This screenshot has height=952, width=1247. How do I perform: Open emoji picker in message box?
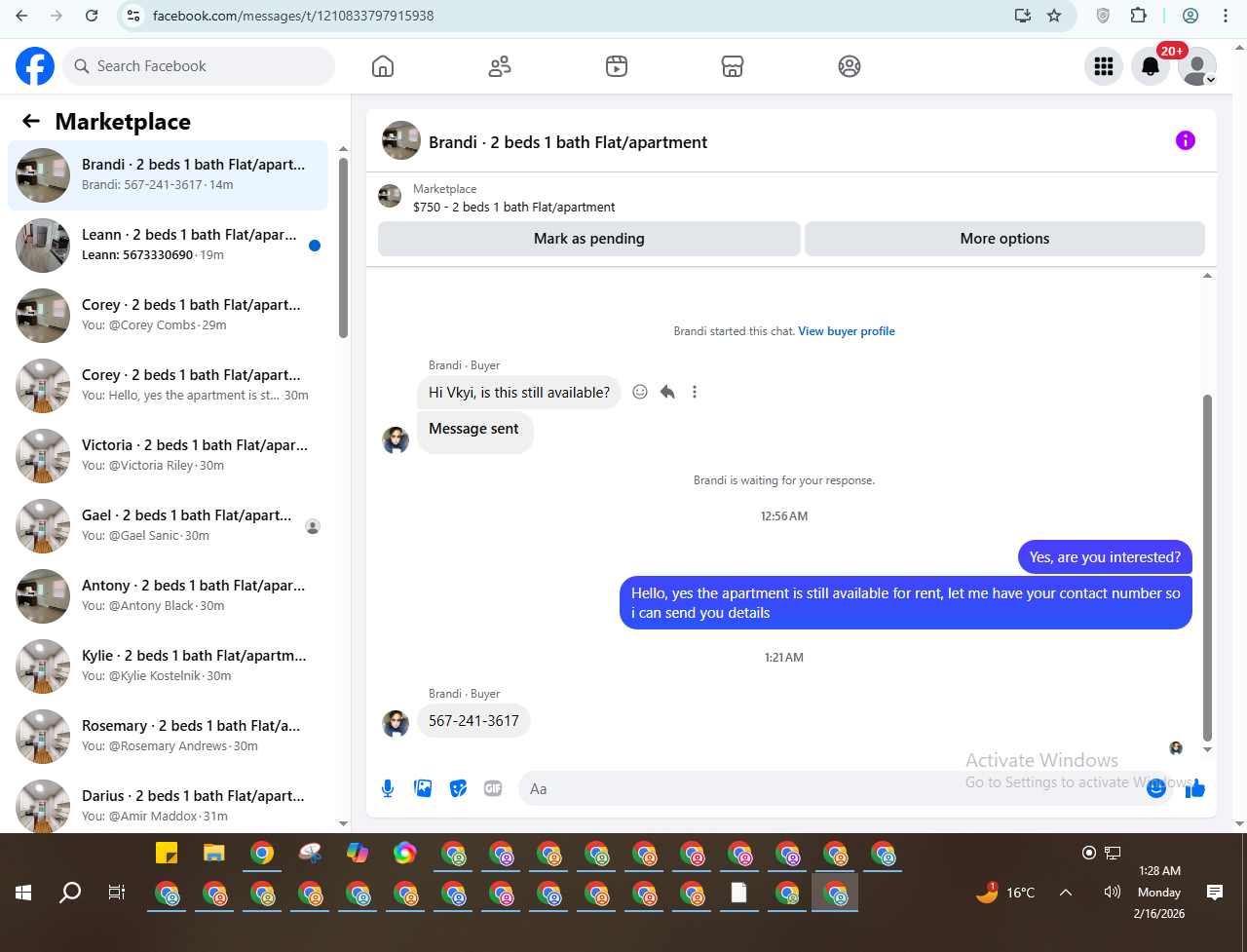(1156, 788)
